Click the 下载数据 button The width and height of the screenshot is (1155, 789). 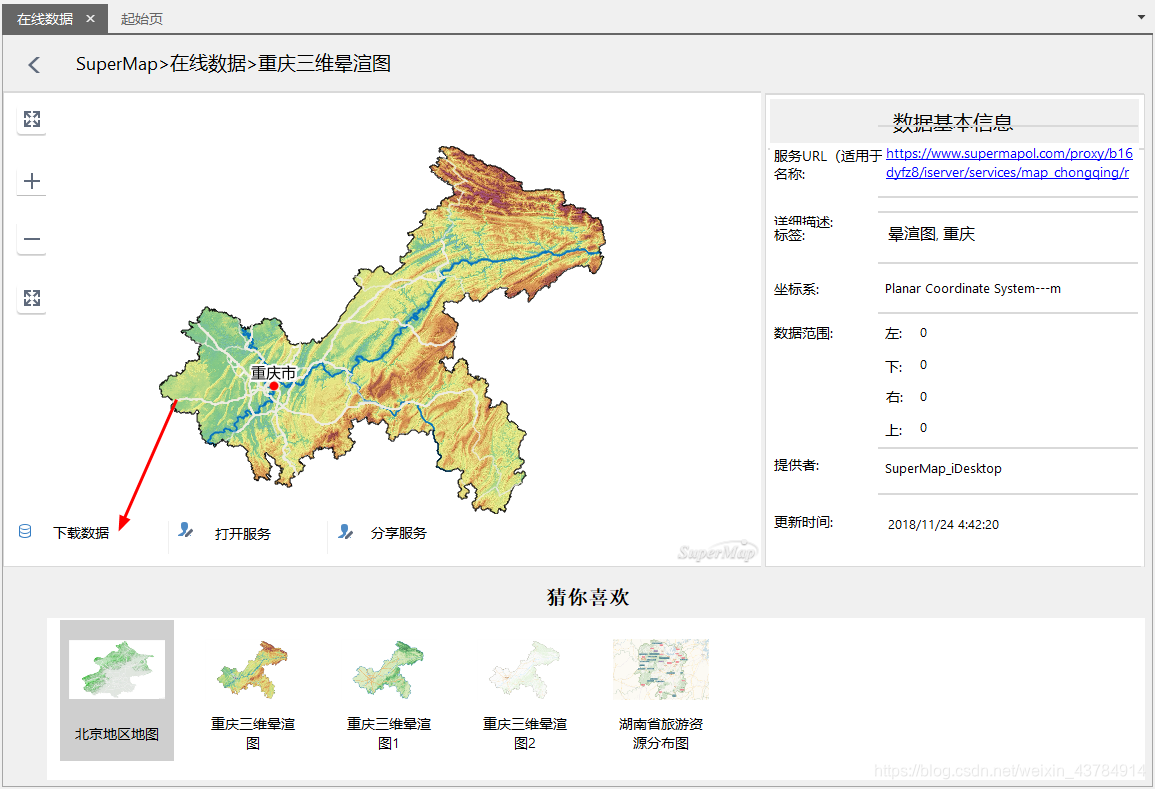pyautogui.click(x=81, y=533)
